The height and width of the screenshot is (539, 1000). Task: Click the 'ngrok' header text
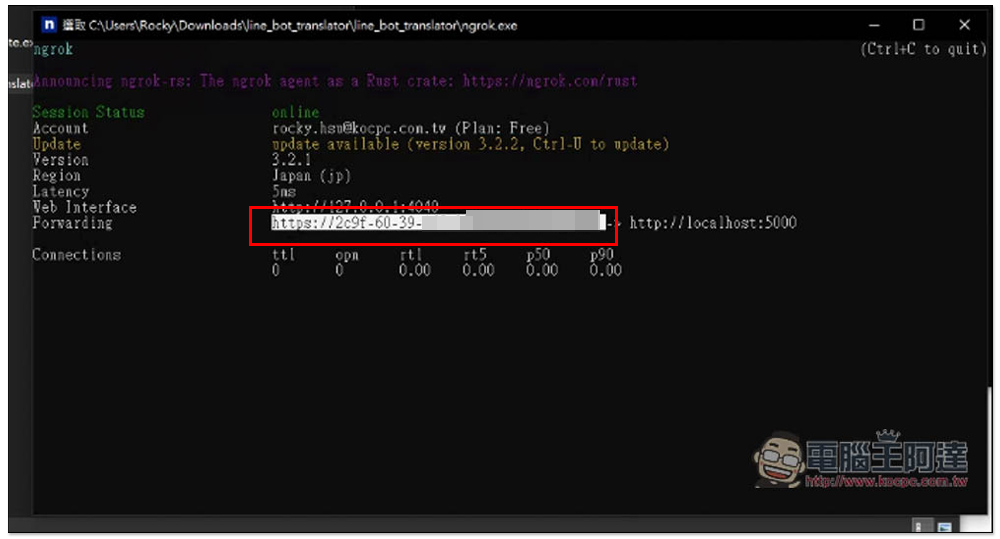tap(53, 49)
